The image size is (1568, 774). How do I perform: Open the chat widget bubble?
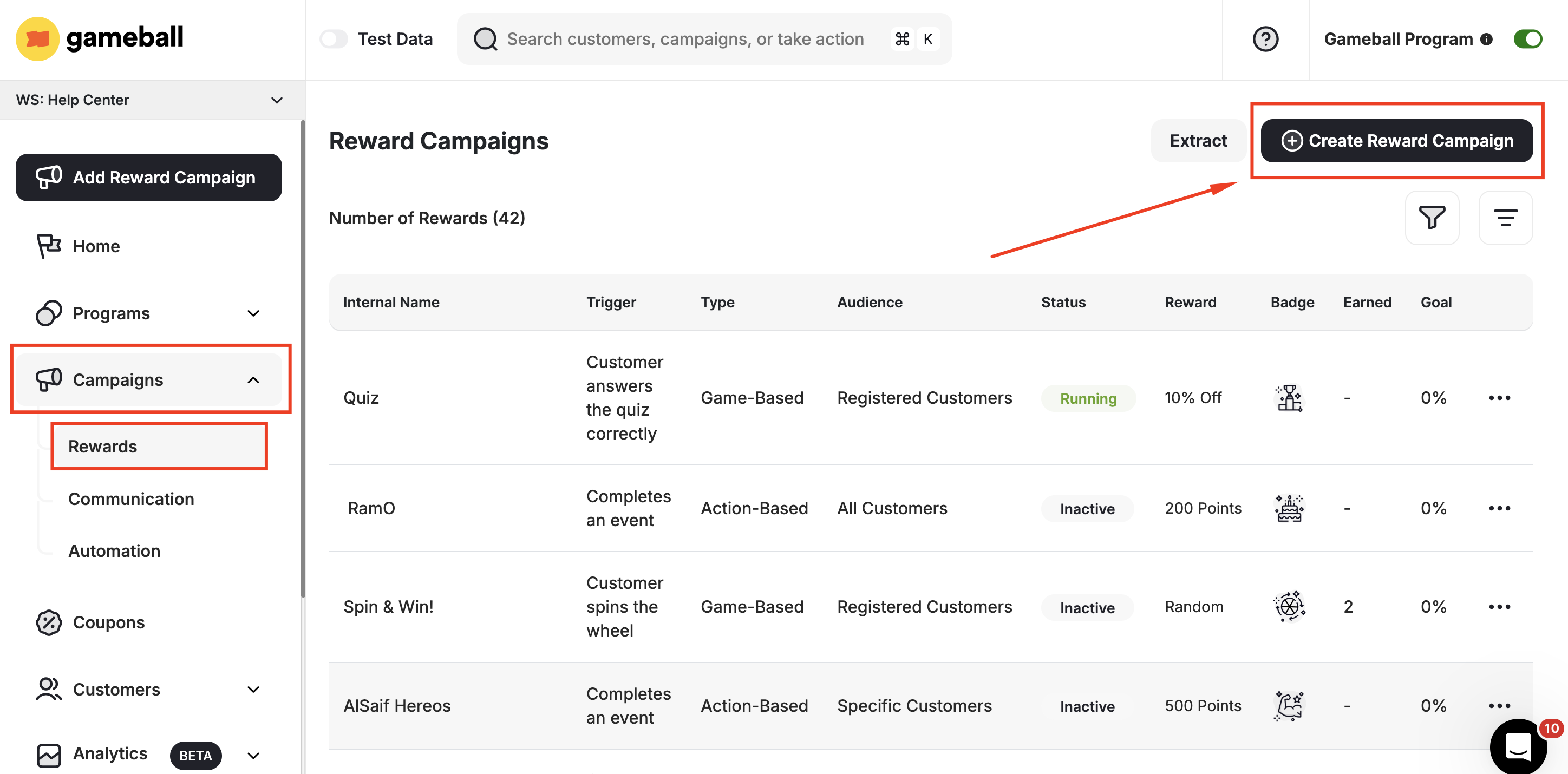[1518, 745]
